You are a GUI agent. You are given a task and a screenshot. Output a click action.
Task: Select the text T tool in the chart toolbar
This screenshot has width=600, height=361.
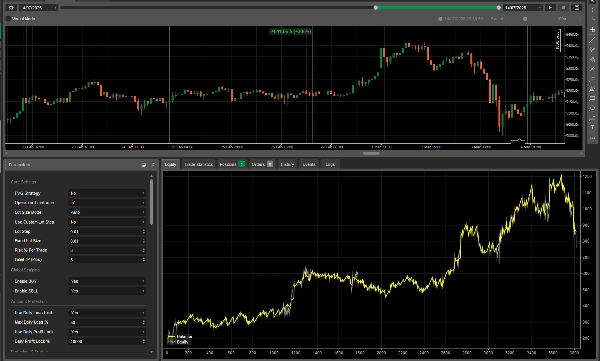(592, 127)
